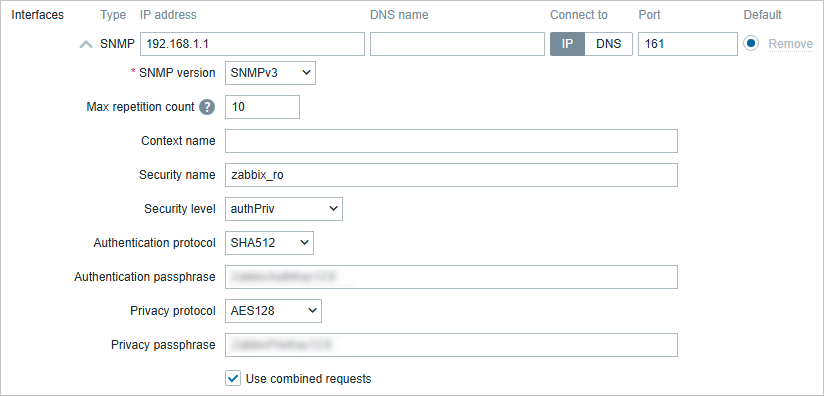The image size is (824, 396).
Task: Toggle the Use combined requests checkbox
Action: 233,378
